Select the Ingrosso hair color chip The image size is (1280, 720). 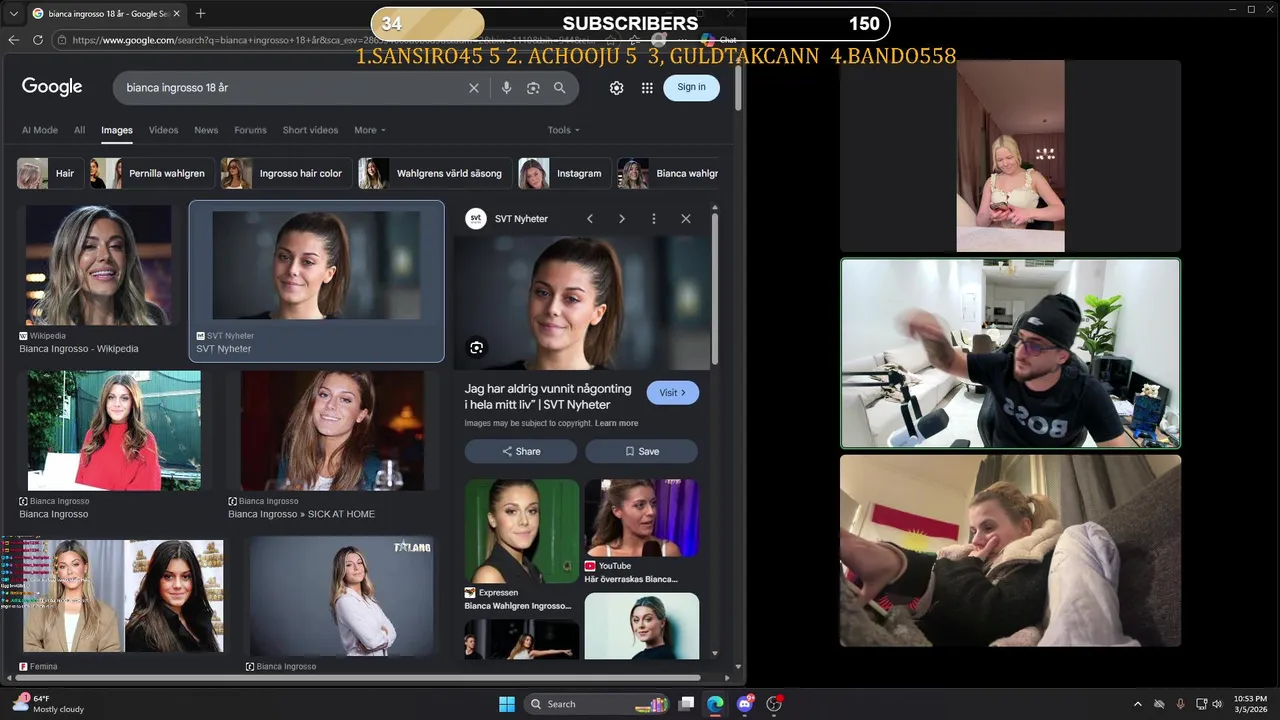285,173
